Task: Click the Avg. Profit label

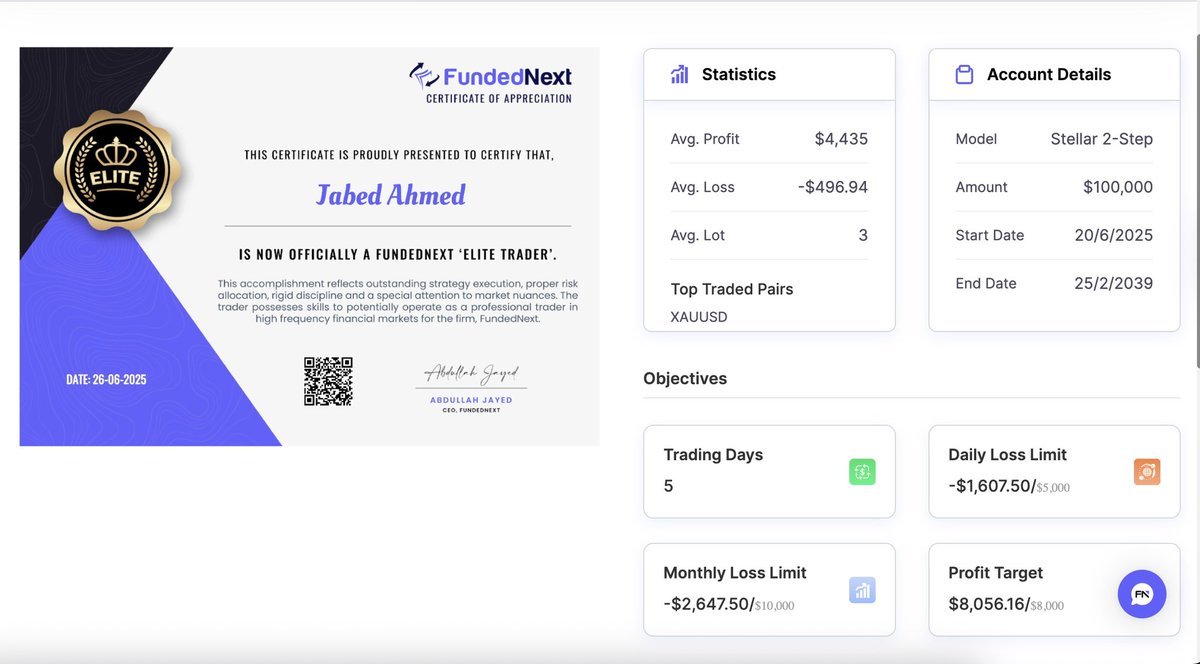Action: pos(705,139)
